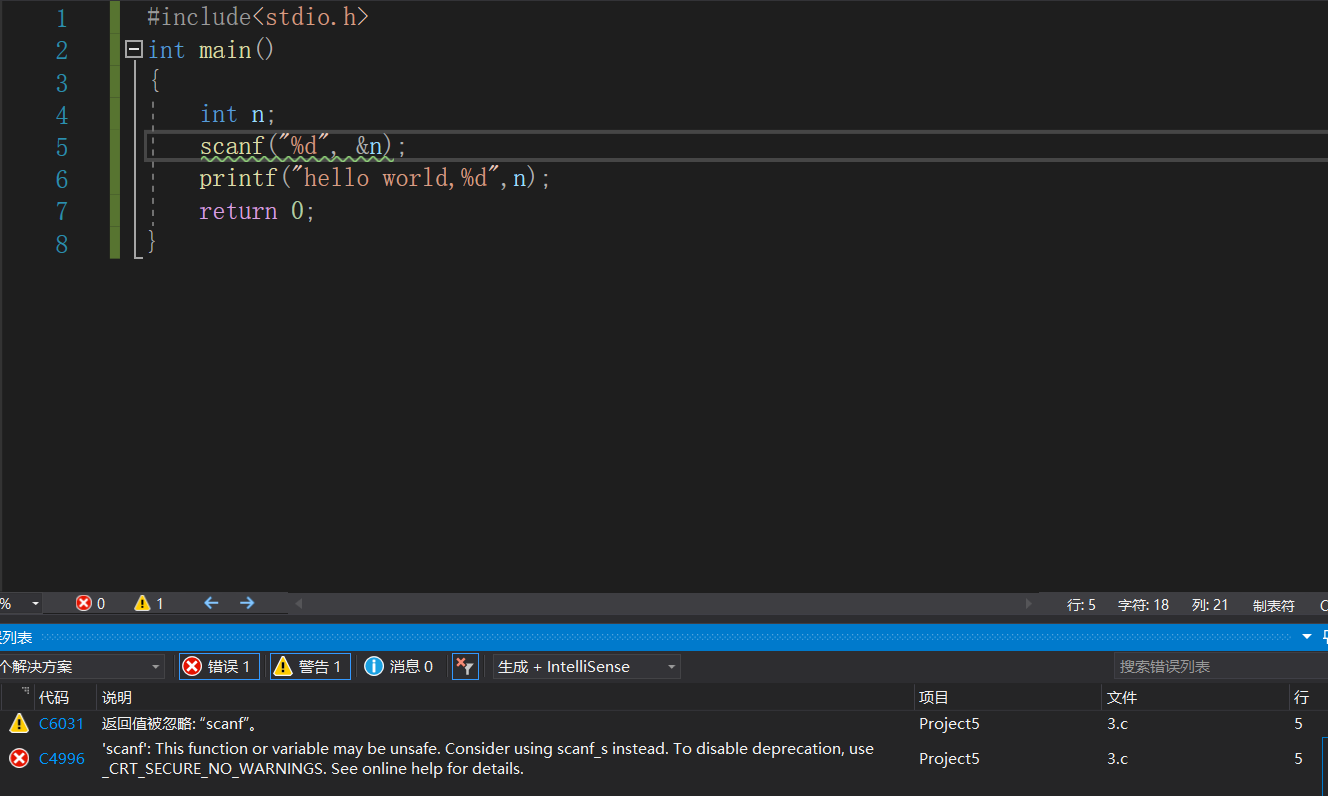
Task: Click the scanf call on line 5
Action: tap(303, 147)
